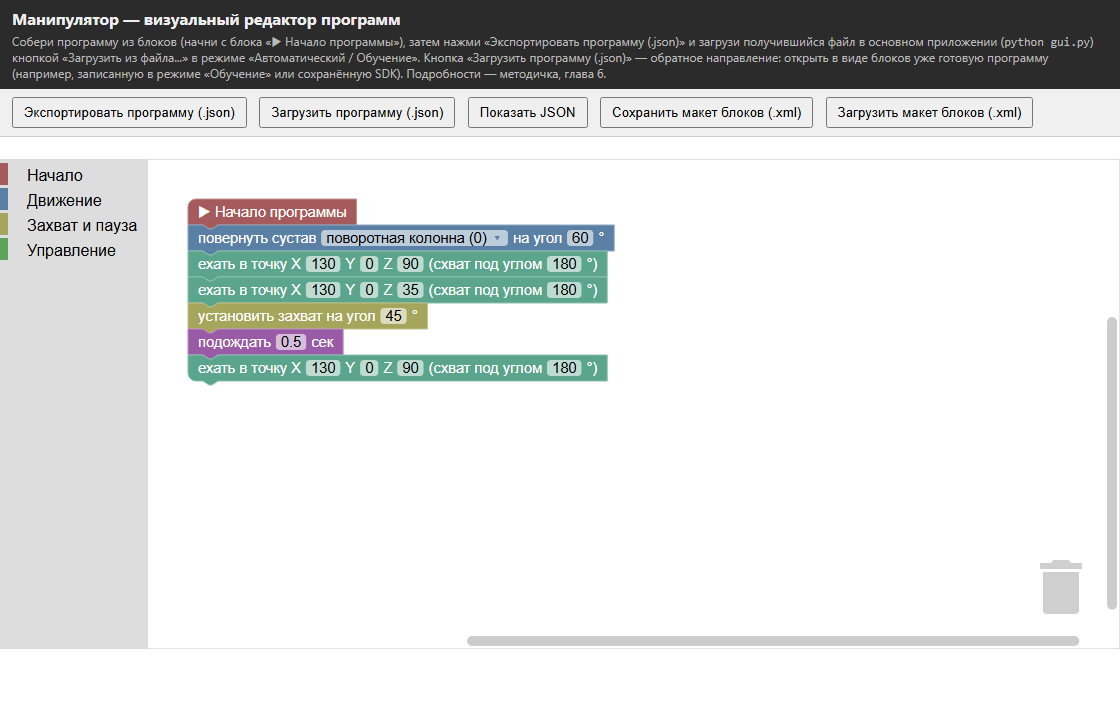Click "Загрузить программу (.json)" button
Image resolution: width=1120 pixels, height=720 pixels.
point(357,113)
